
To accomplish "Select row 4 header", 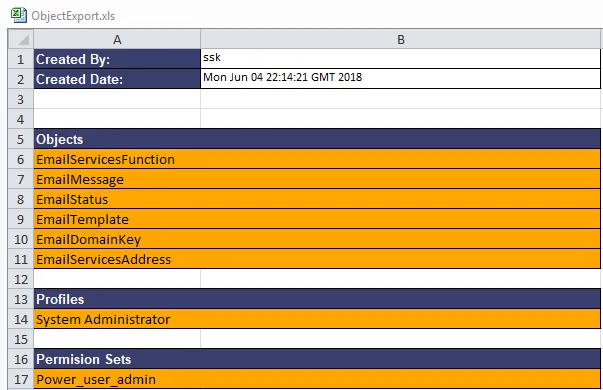I will point(21,119).
